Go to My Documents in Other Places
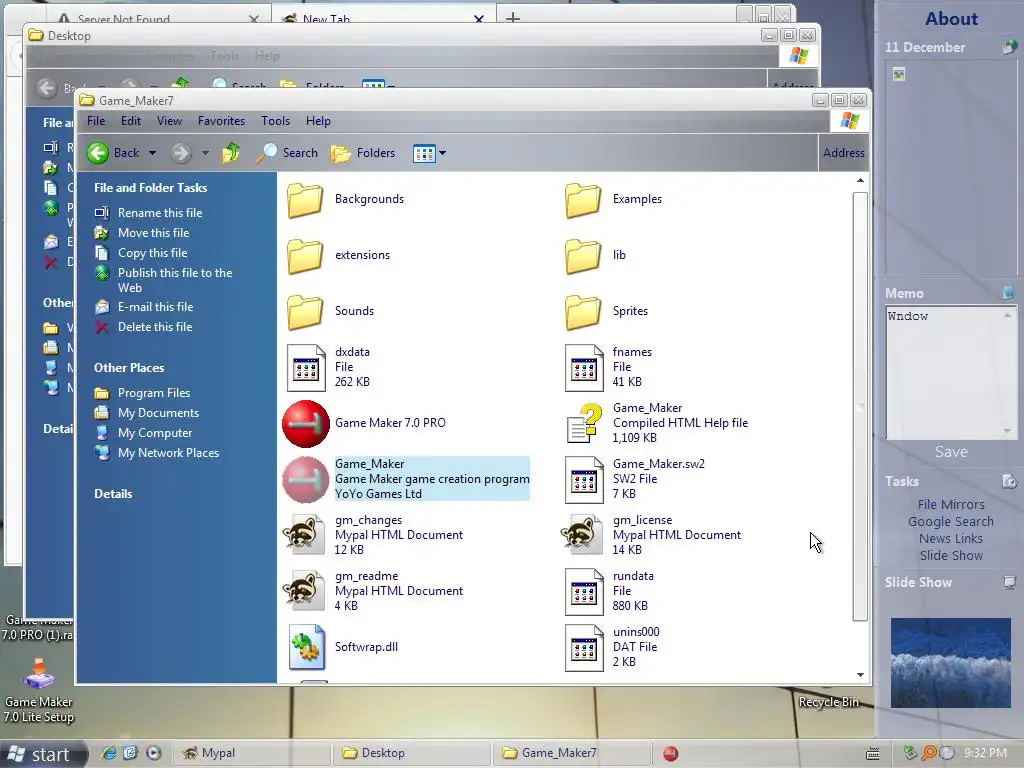The height and width of the screenshot is (768, 1024). [146, 413]
